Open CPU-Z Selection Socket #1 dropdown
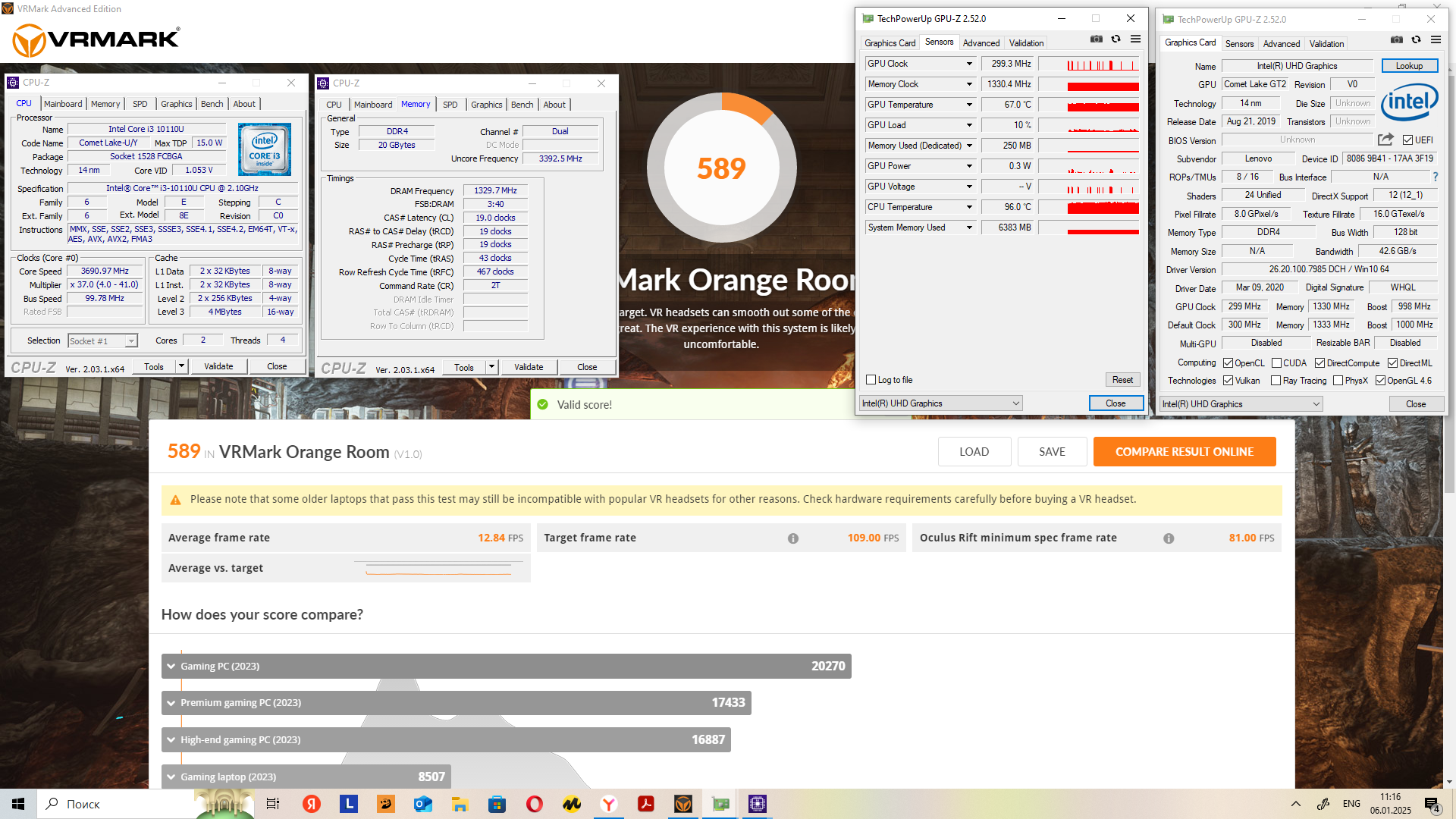This screenshot has width=1456, height=819. [103, 341]
